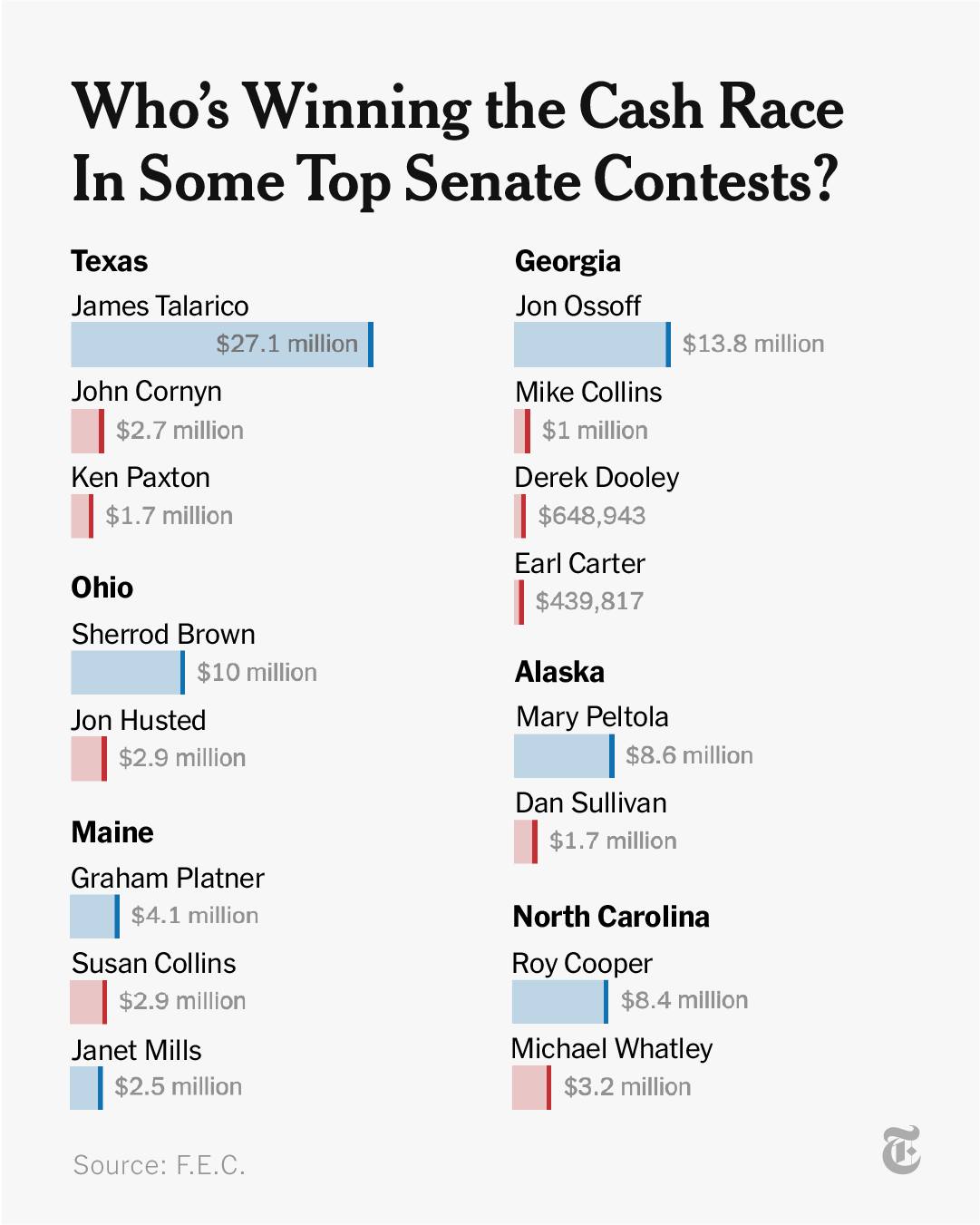Screen dimensions: 980x1225
Task: Select Dan Sullivan's $1.7 million value
Action: click(x=613, y=841)
